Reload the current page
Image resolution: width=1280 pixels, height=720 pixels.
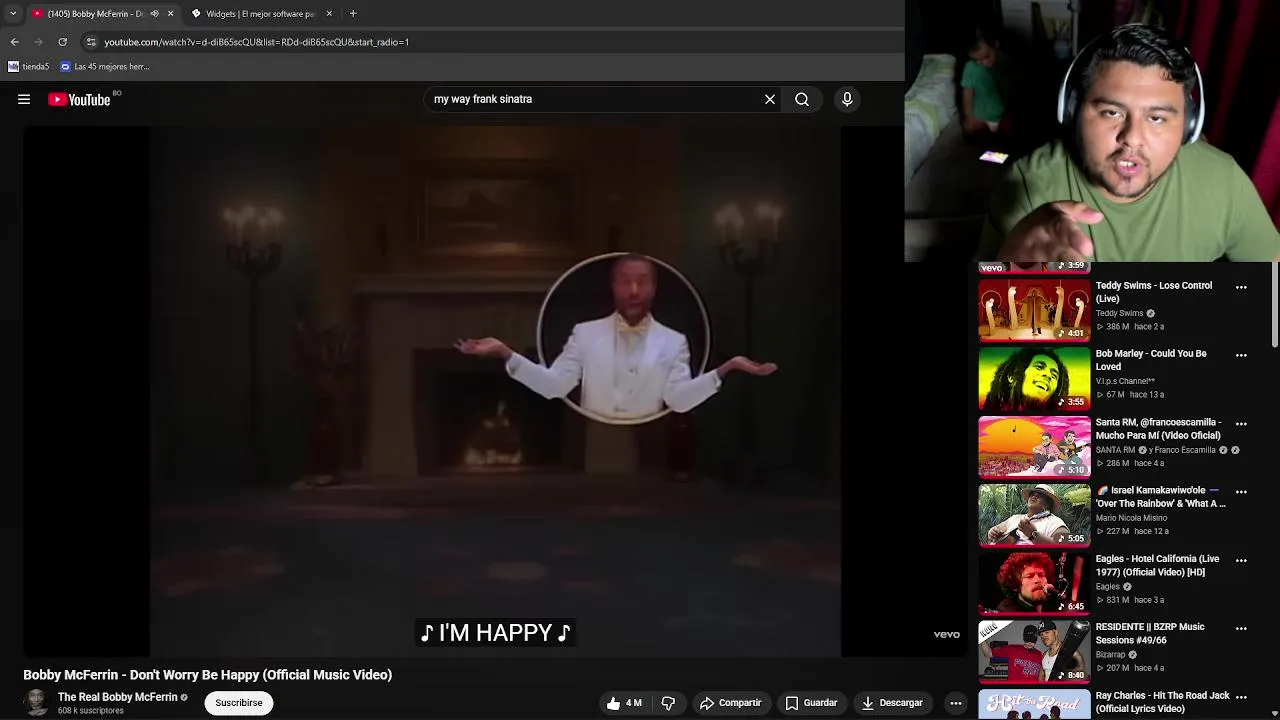point(62,42)
